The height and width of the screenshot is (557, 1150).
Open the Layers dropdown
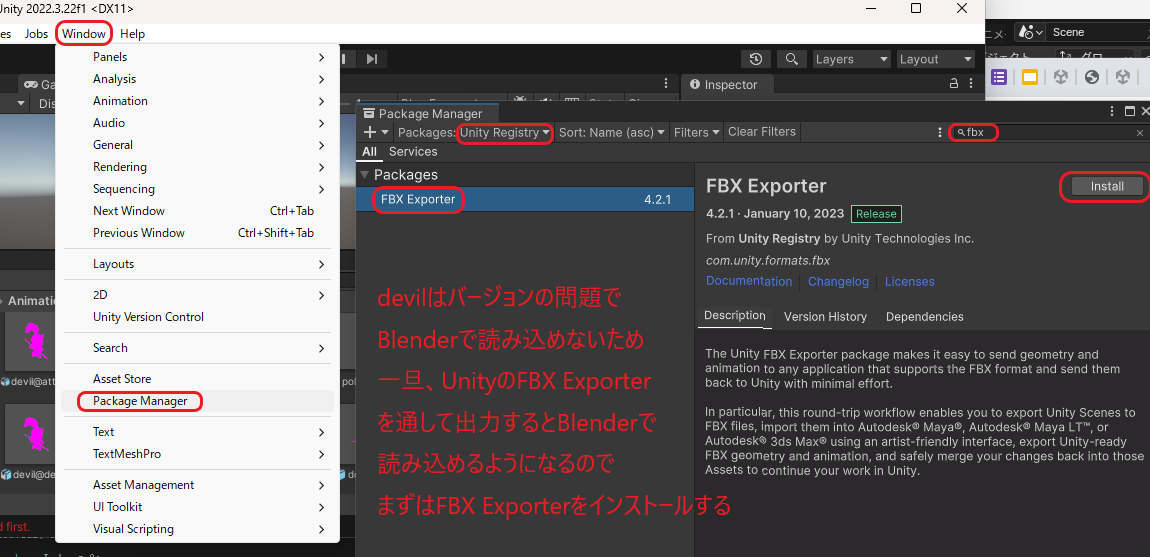[x=851, y=59]
